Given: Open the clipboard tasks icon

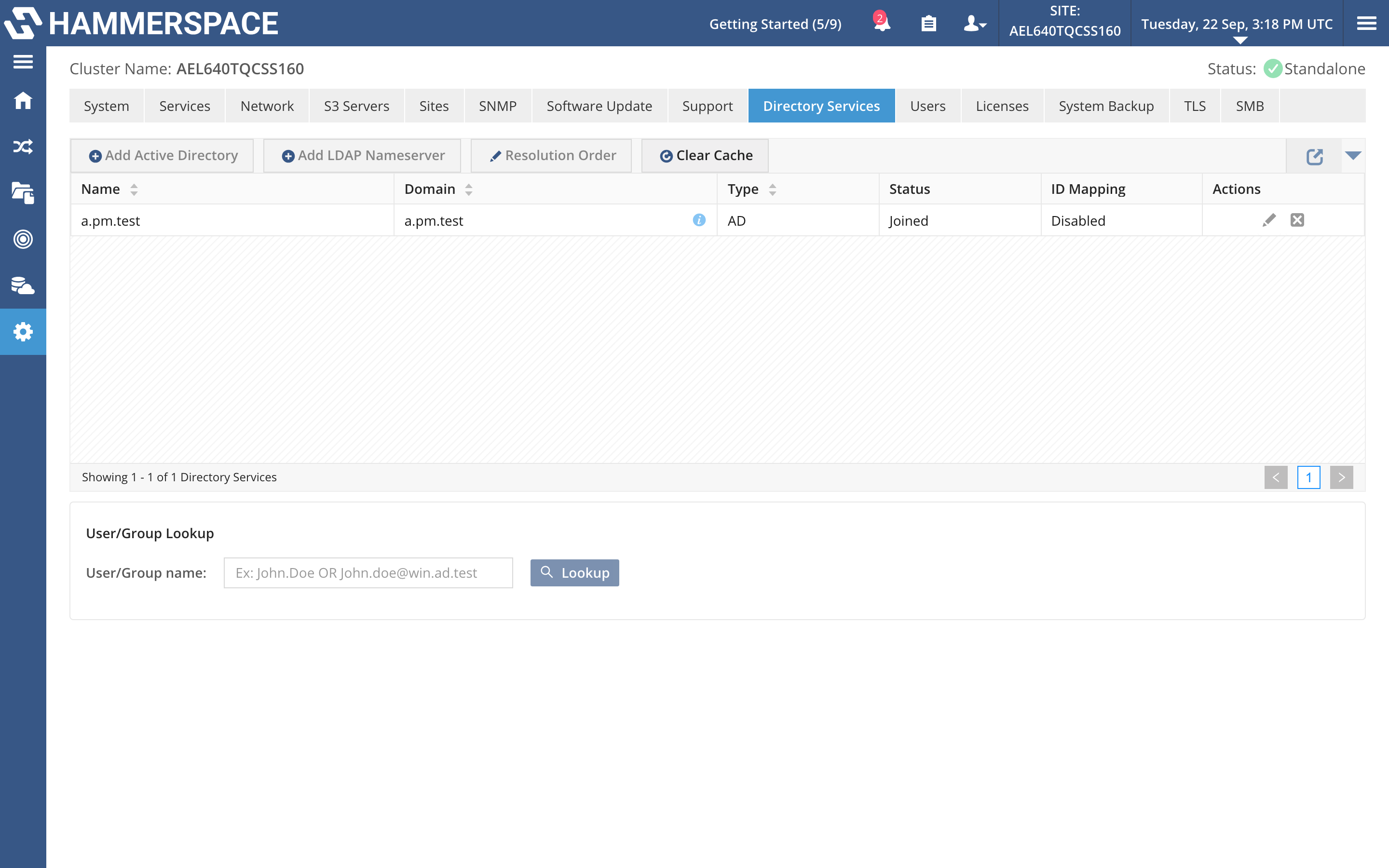Looking at the screenshot, I should (x=929, y=24).
